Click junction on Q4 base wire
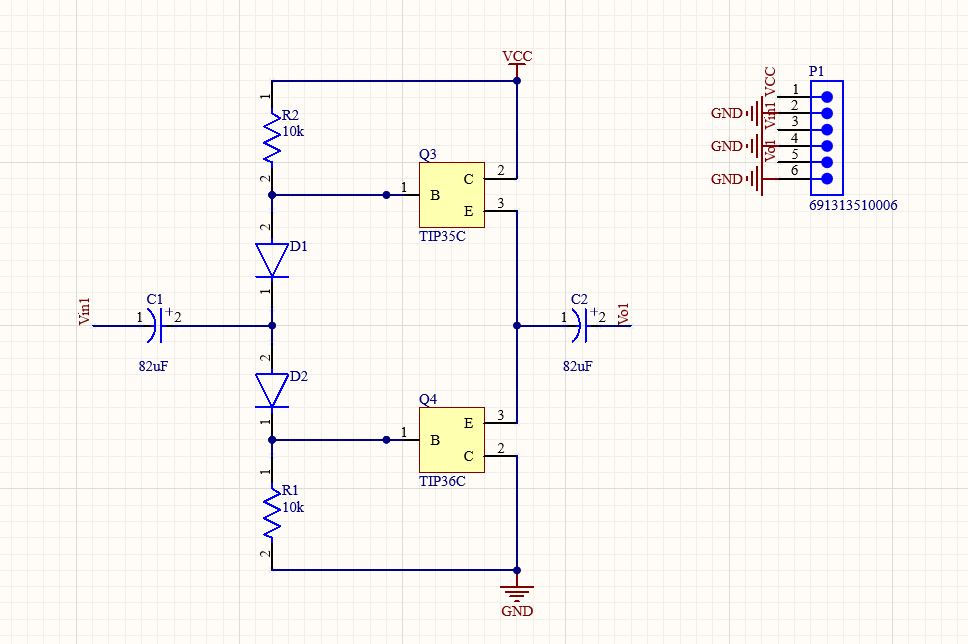The height and width of the screenshot is (644, 968). (386, 440)
